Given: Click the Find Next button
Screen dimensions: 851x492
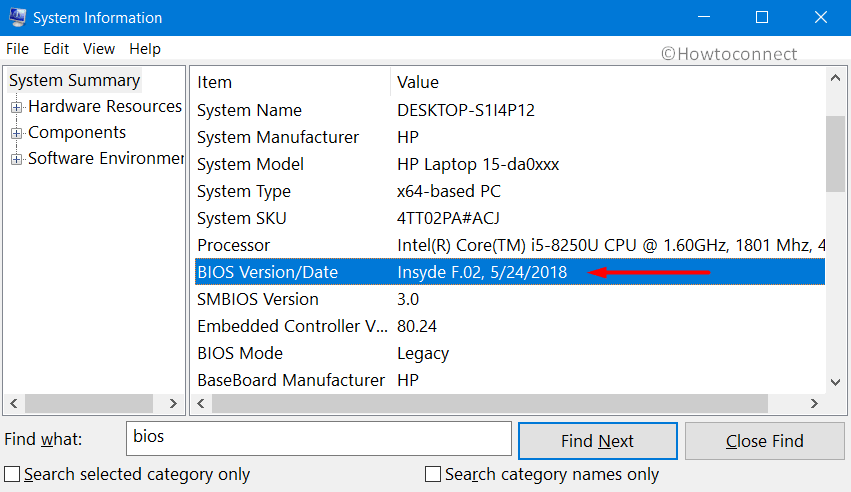Looking at the screenshot, I should (x=598, y=441).
